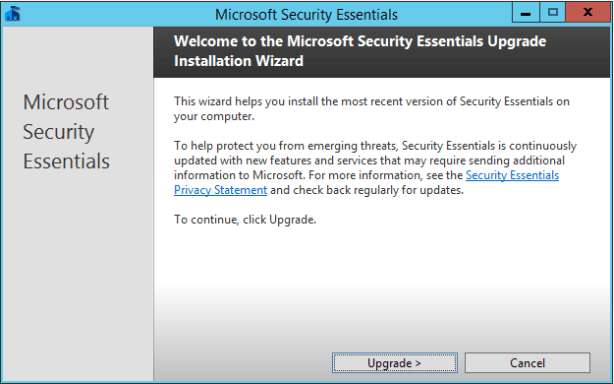Click the 'Microsoft Security Essentials' window title text

tap(306, 15)
